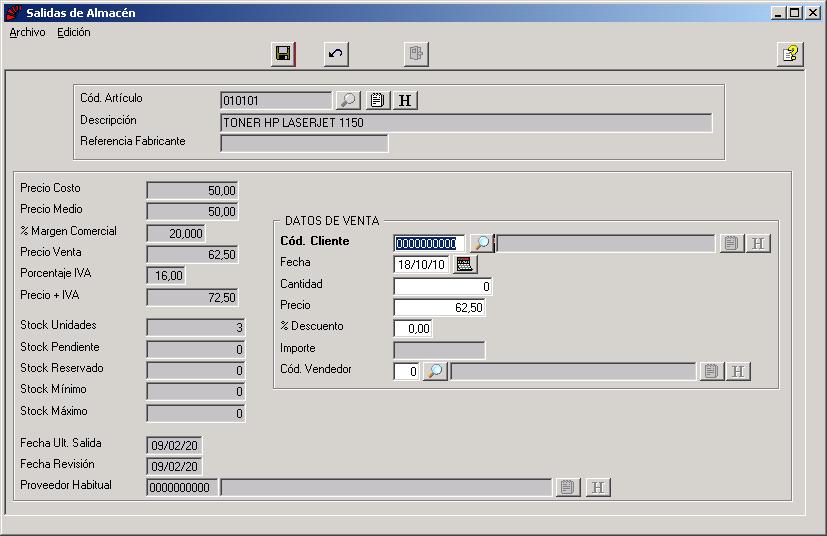Image resolution: width=827 pixels, height=536 pixels.
Task: Search article code with magnifier icon
Action: 348,100
